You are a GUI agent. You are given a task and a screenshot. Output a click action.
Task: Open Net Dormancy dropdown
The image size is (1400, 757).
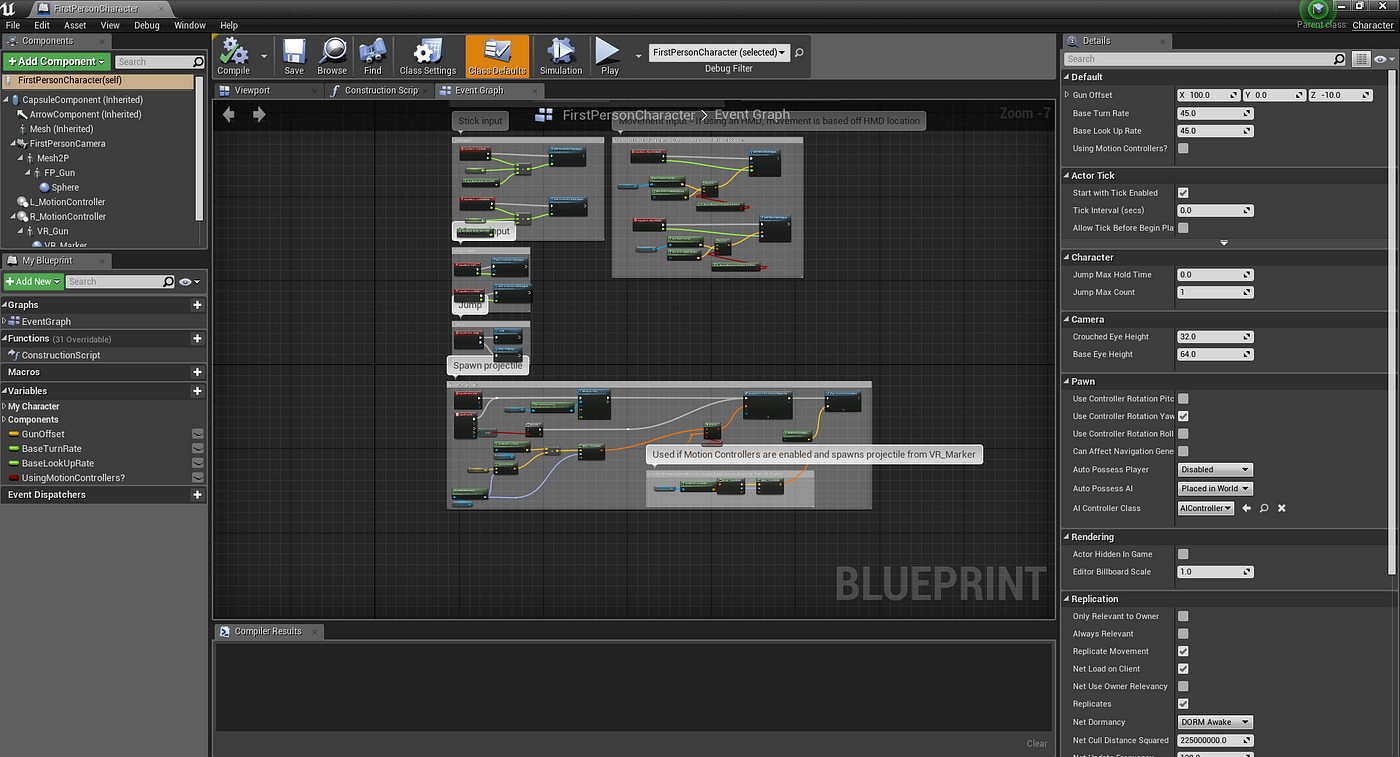[x=1215, y=722]
